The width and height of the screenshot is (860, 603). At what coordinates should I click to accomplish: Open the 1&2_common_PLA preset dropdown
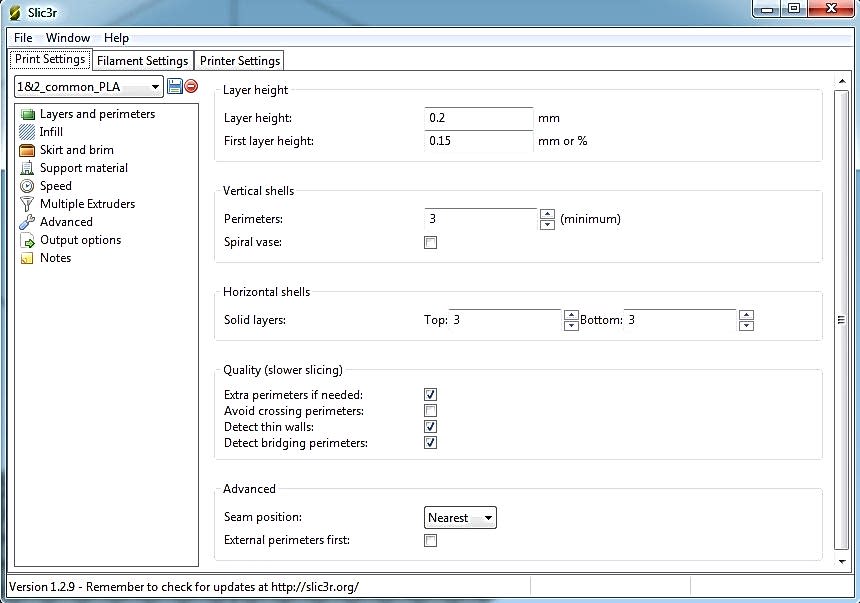[x=88, y=87]
